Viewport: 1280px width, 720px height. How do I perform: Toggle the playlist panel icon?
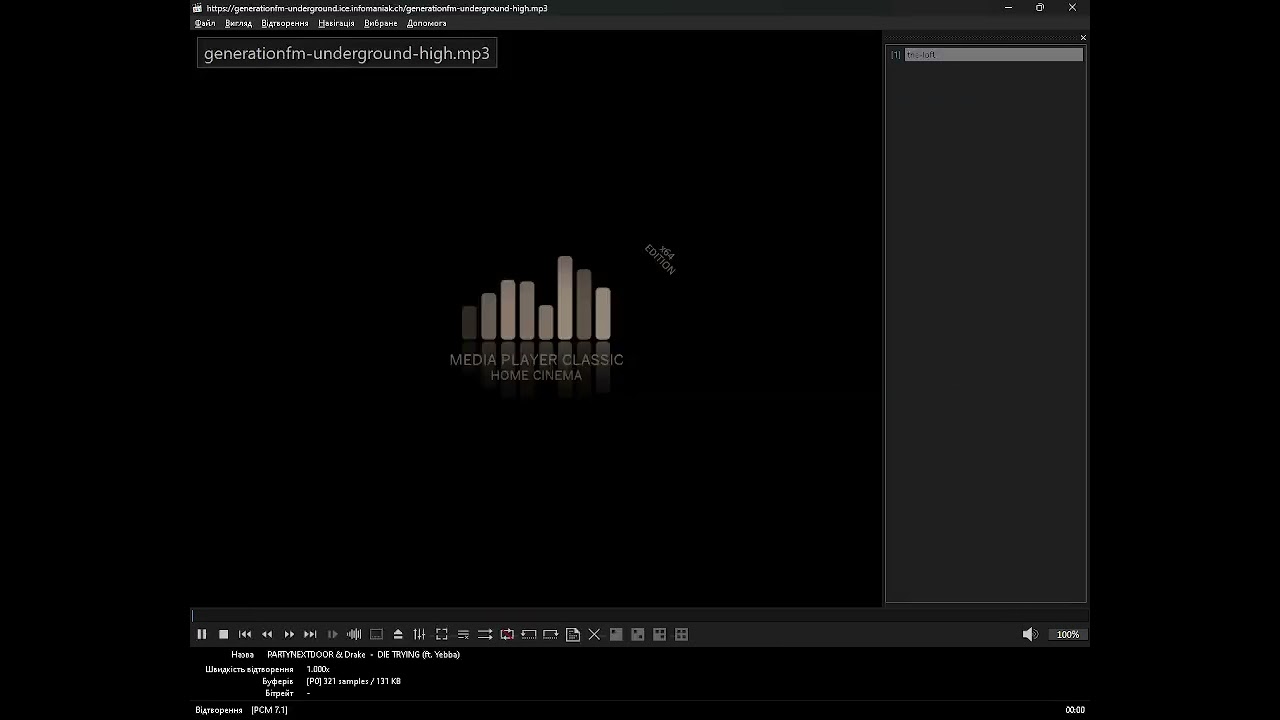[463, 634]
